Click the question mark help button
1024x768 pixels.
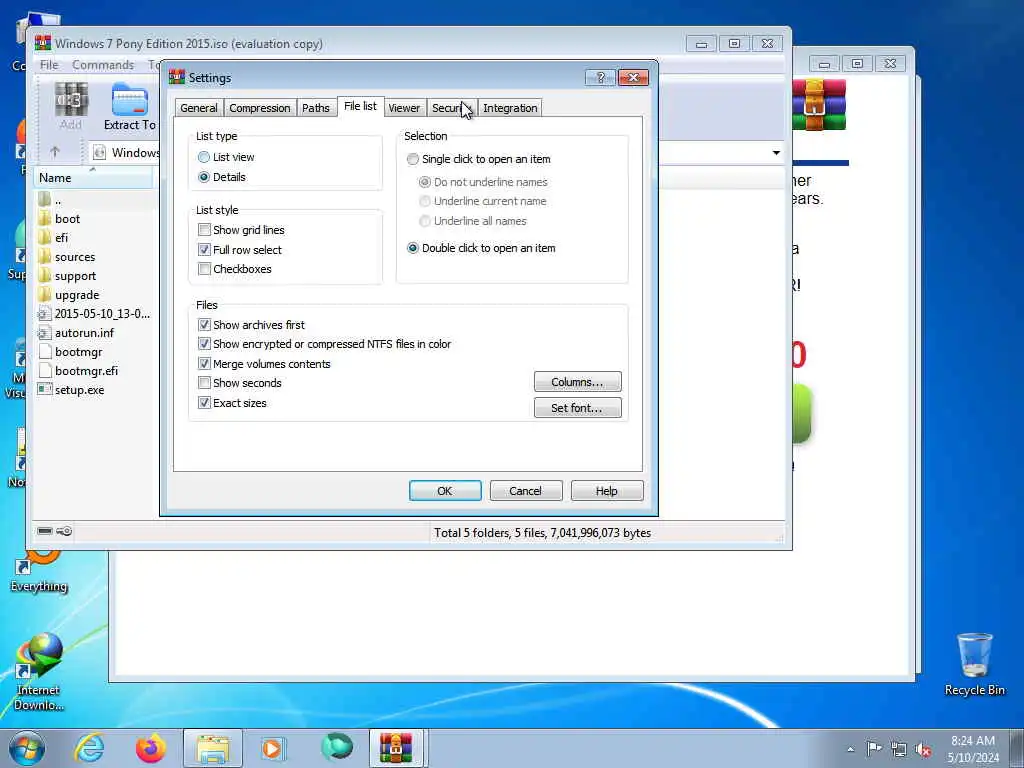[601, 78]
